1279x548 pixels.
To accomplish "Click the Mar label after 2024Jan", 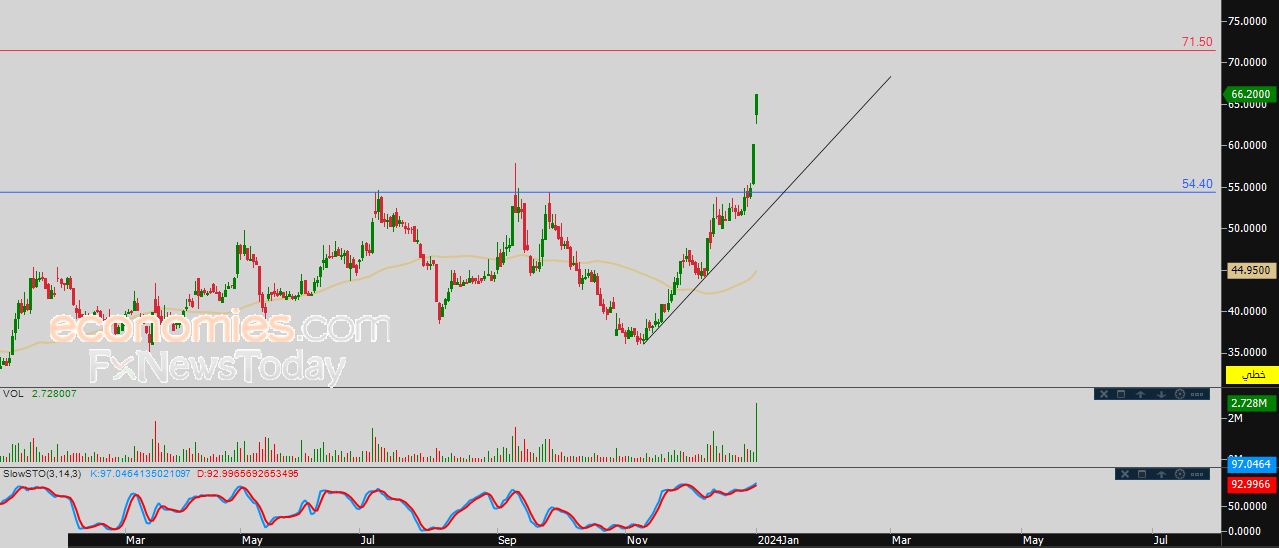I will [901, 540].
